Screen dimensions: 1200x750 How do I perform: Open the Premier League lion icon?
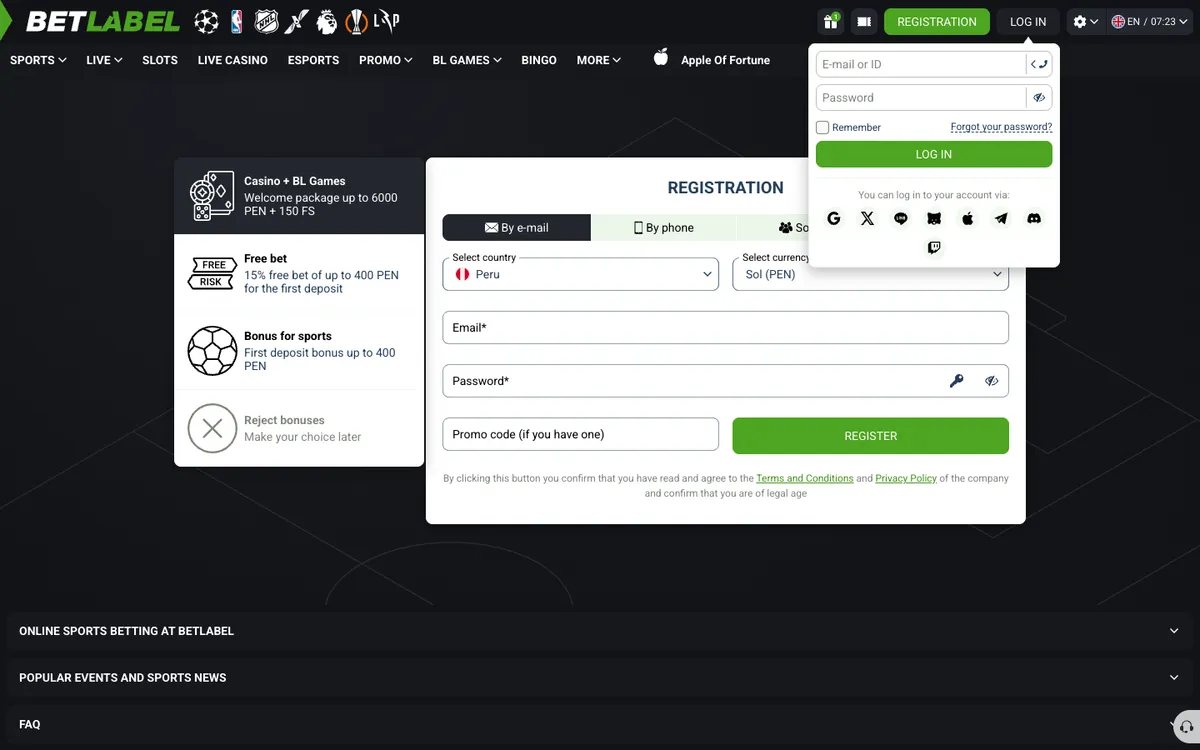pyautogui.click(x=327, y=21)
